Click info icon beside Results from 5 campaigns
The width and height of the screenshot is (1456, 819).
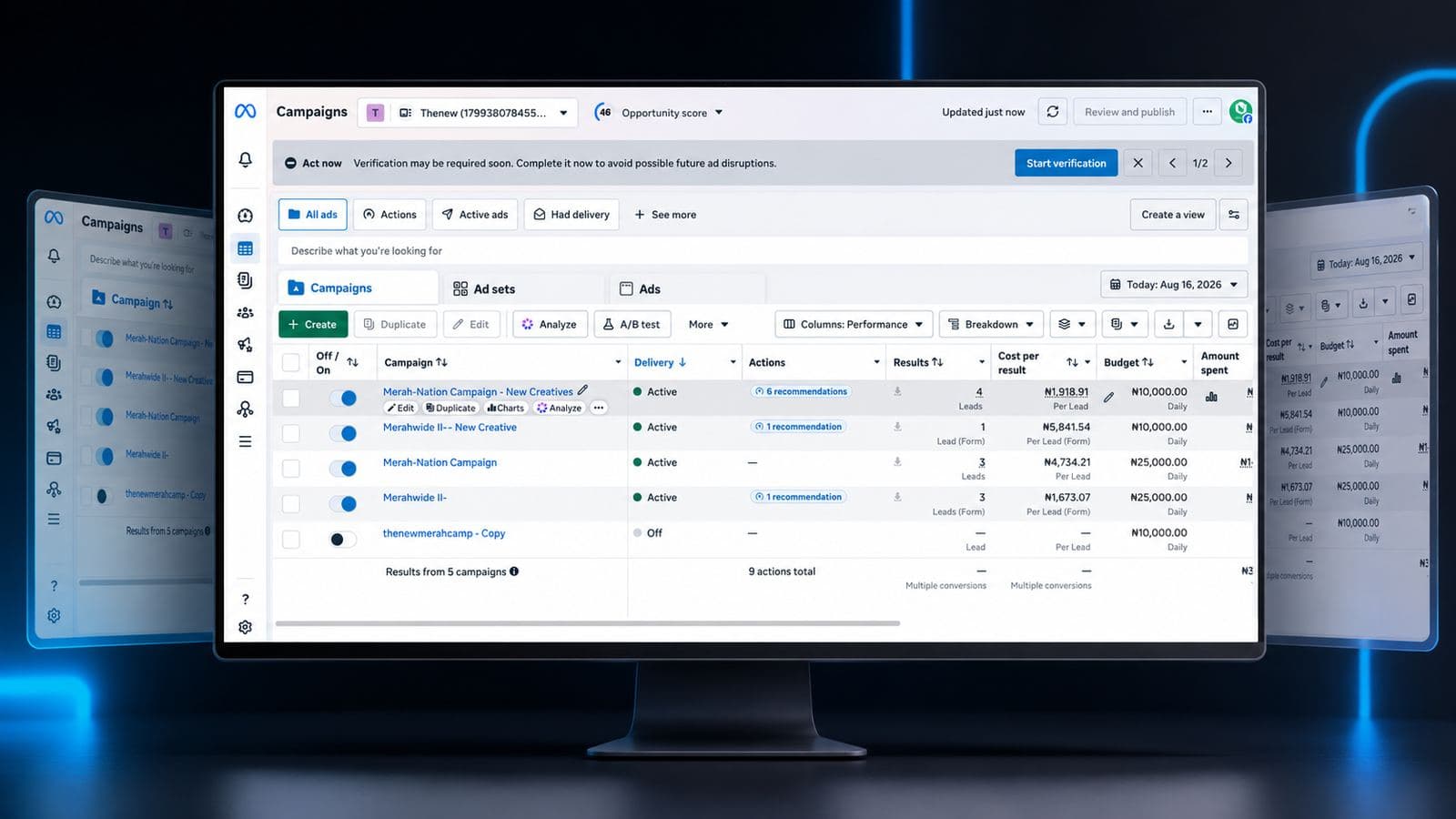(x=514, y=571)
